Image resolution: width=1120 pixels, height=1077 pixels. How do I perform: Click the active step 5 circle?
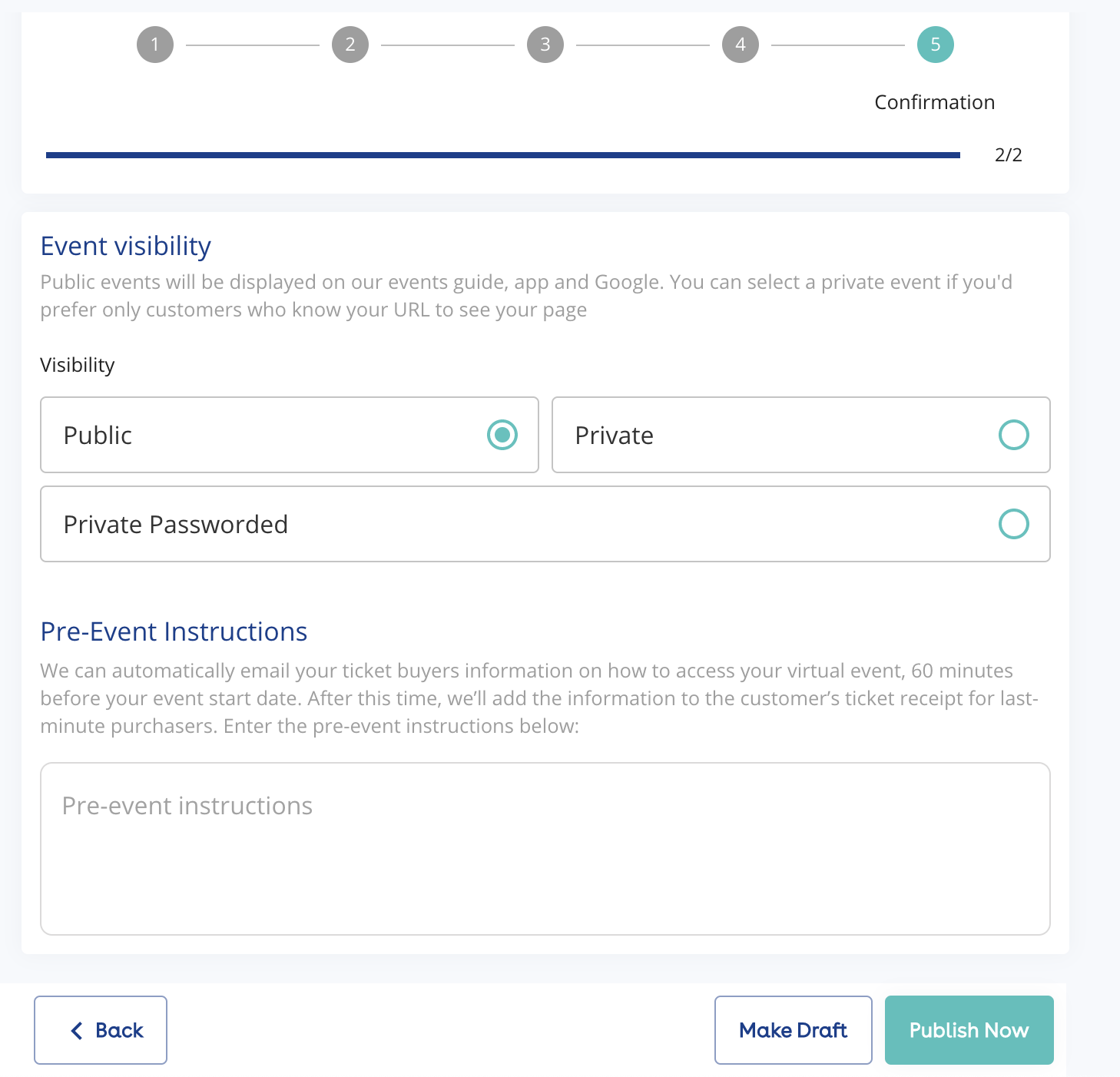(936, 45)
